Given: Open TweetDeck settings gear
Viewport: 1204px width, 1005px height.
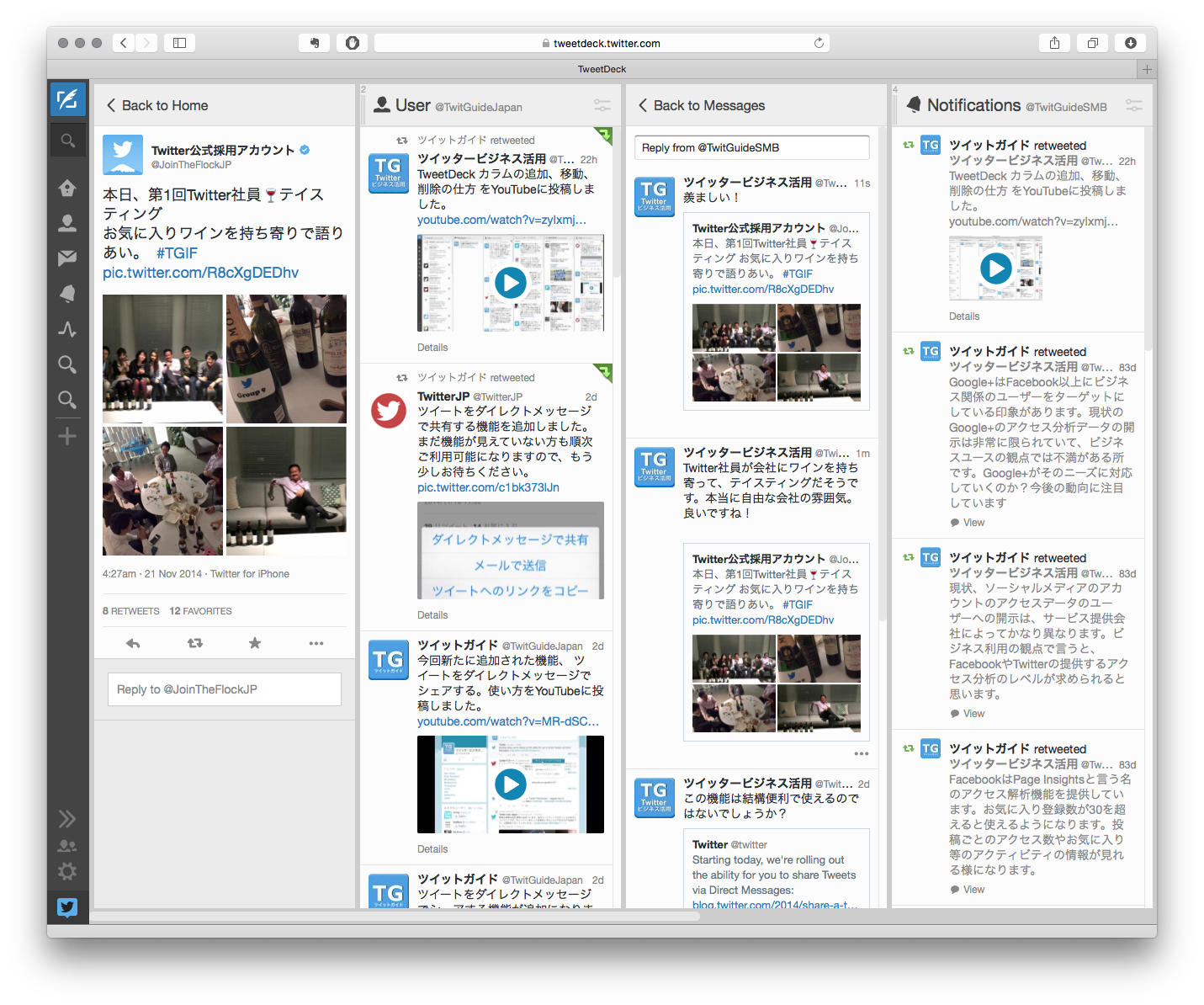Looking at the screenshot, I should coord(67,872).
